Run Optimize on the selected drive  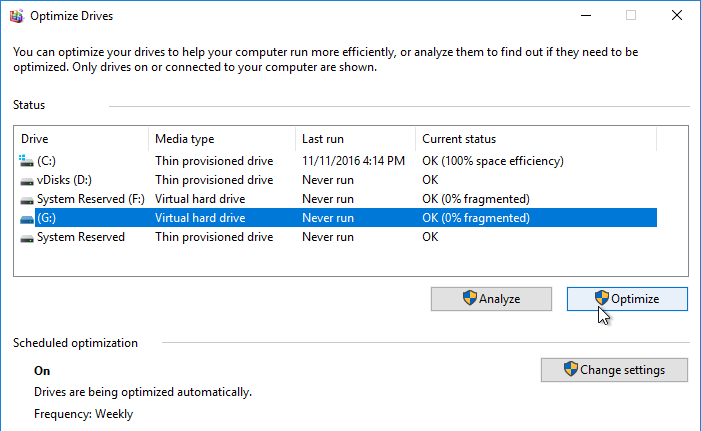[x=627, y=299]
